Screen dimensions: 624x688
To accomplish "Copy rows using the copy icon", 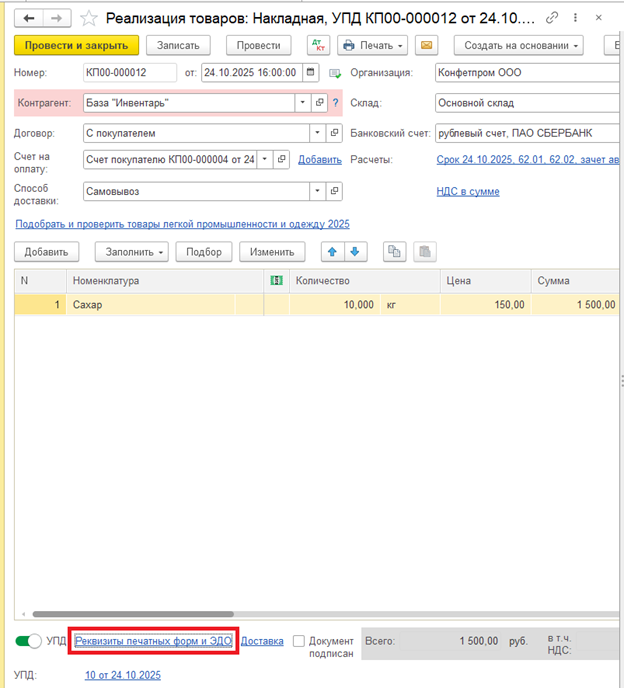I will pyautogui.click(x=394, y=252).
